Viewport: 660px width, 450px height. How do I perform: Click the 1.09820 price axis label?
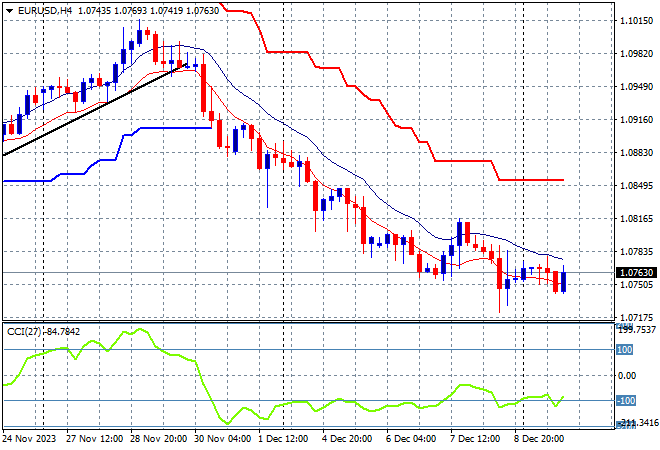coord(636,54)
